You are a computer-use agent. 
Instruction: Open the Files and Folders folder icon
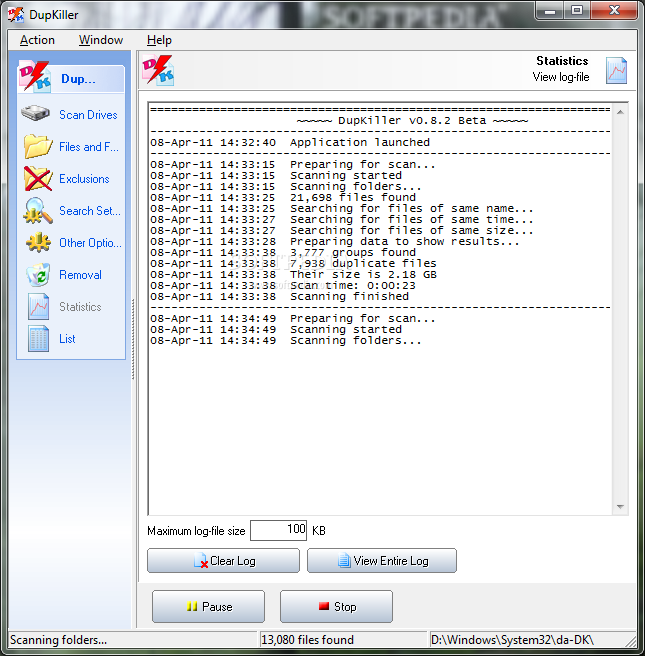[x=38, y=146]
